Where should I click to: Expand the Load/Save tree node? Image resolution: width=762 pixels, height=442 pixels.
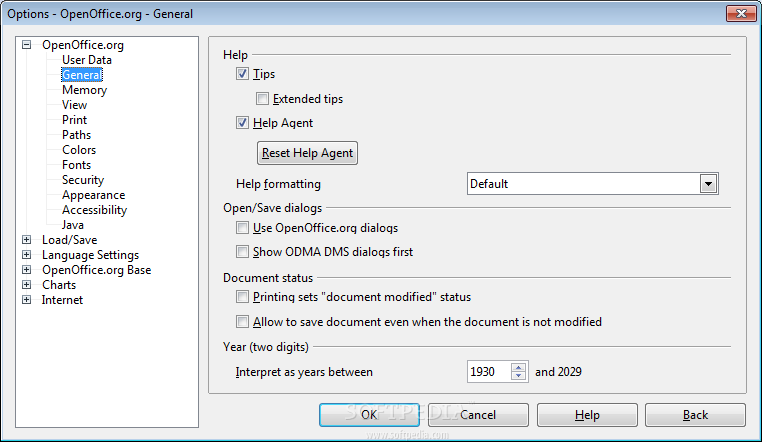[x=27, y=240]
